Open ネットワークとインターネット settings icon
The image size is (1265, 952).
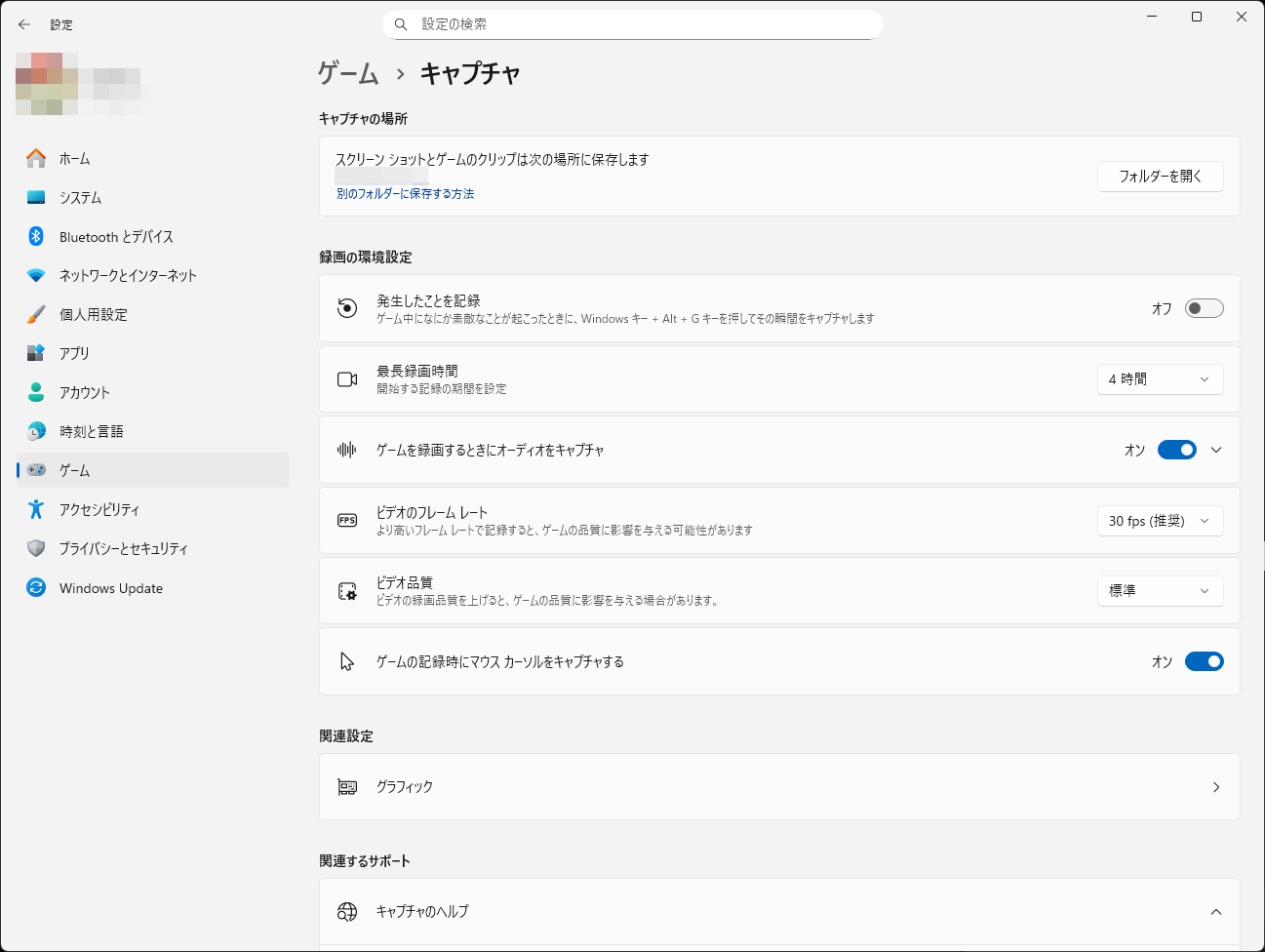35,275
